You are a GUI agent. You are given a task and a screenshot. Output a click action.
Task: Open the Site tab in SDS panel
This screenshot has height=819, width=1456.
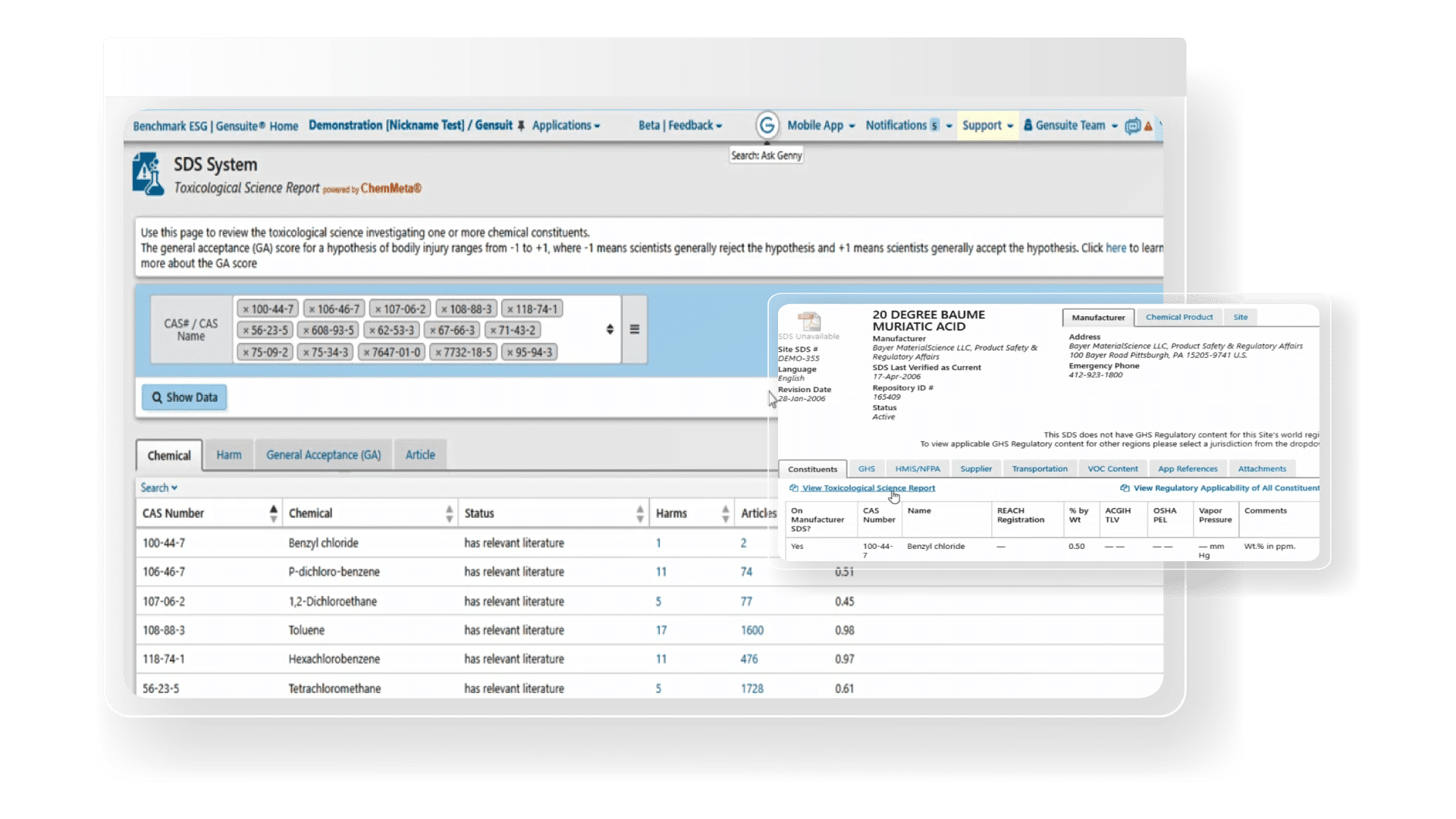point(1241,317)
